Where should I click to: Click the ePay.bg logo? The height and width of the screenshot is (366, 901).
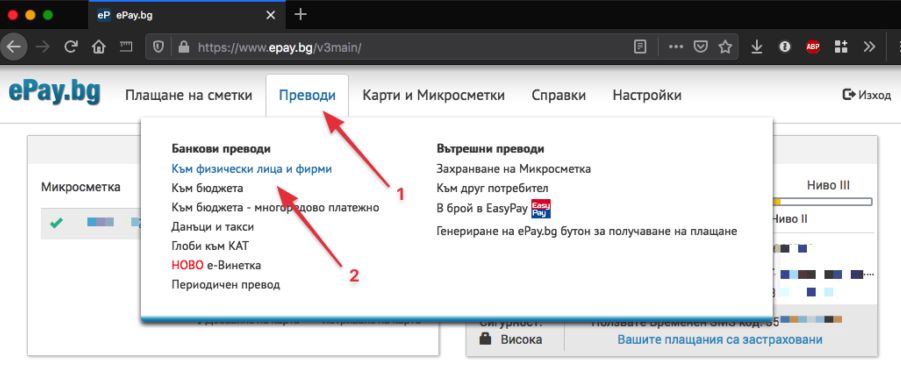coord(55,92)
